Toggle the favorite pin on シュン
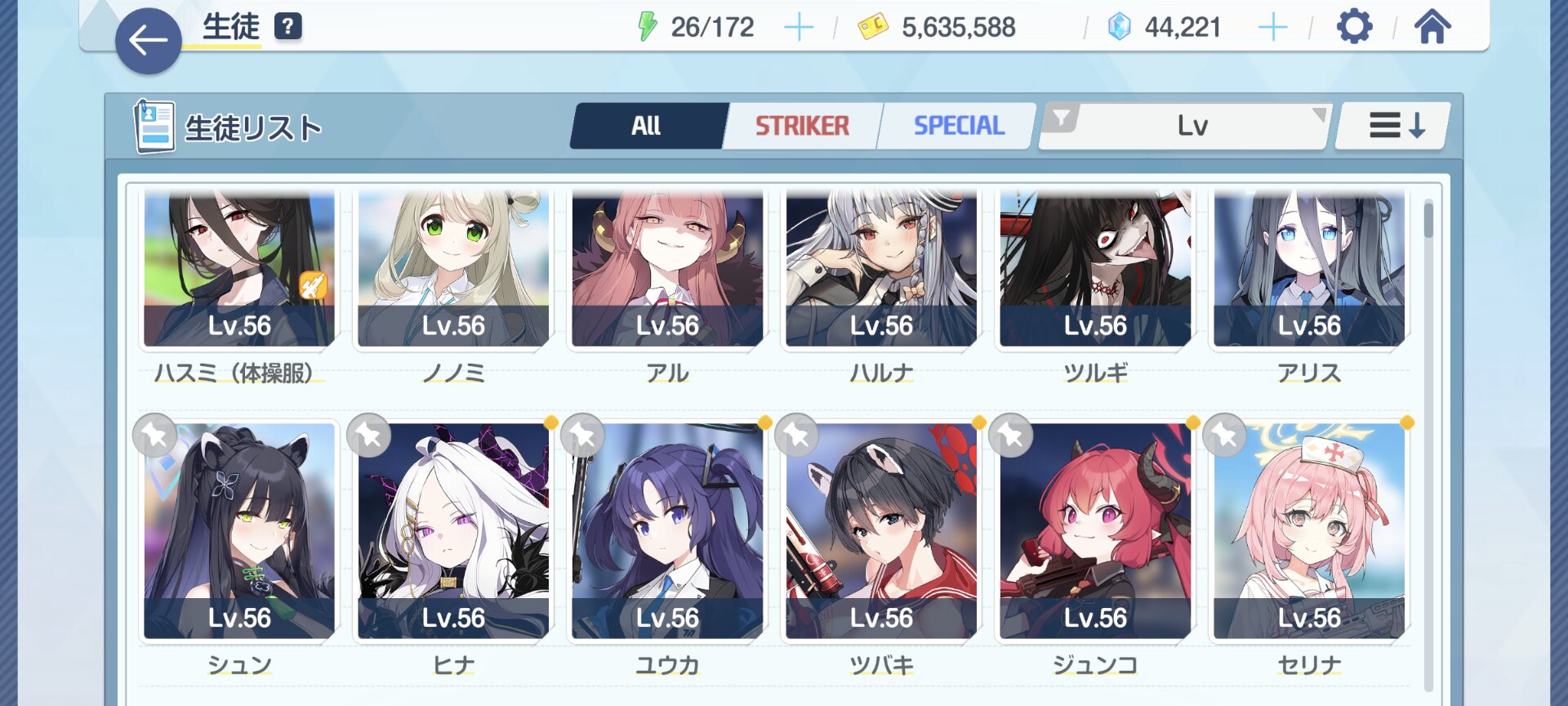Viewport: 1568px width, 706px height. coord(155,436)
